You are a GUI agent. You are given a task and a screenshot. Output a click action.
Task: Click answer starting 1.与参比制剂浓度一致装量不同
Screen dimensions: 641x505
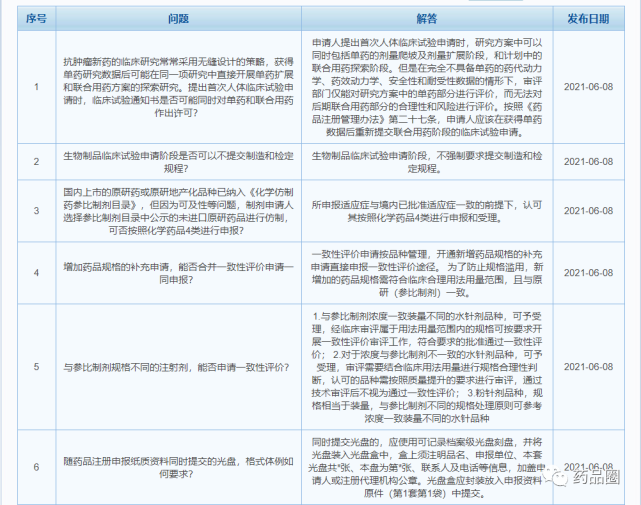pos(427,367)
